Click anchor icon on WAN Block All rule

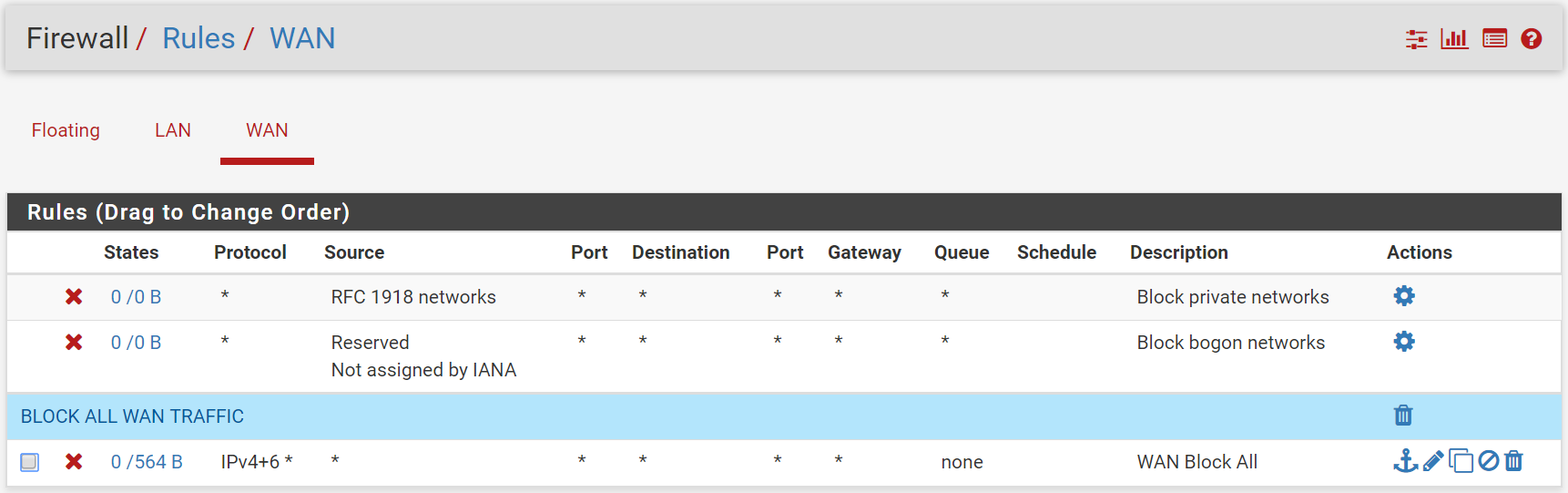1405,461
